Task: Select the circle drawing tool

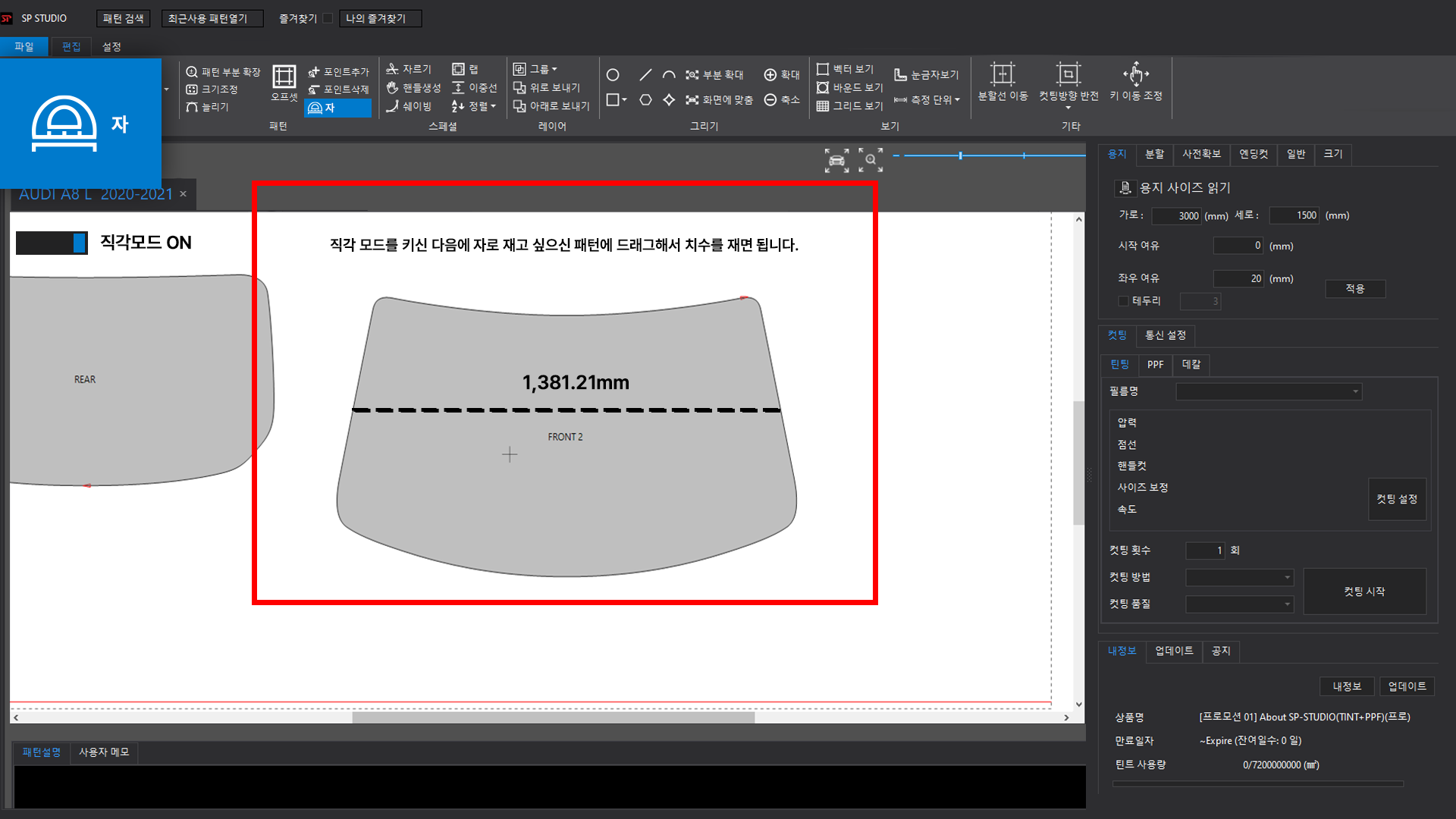Action: click(613, 75)
